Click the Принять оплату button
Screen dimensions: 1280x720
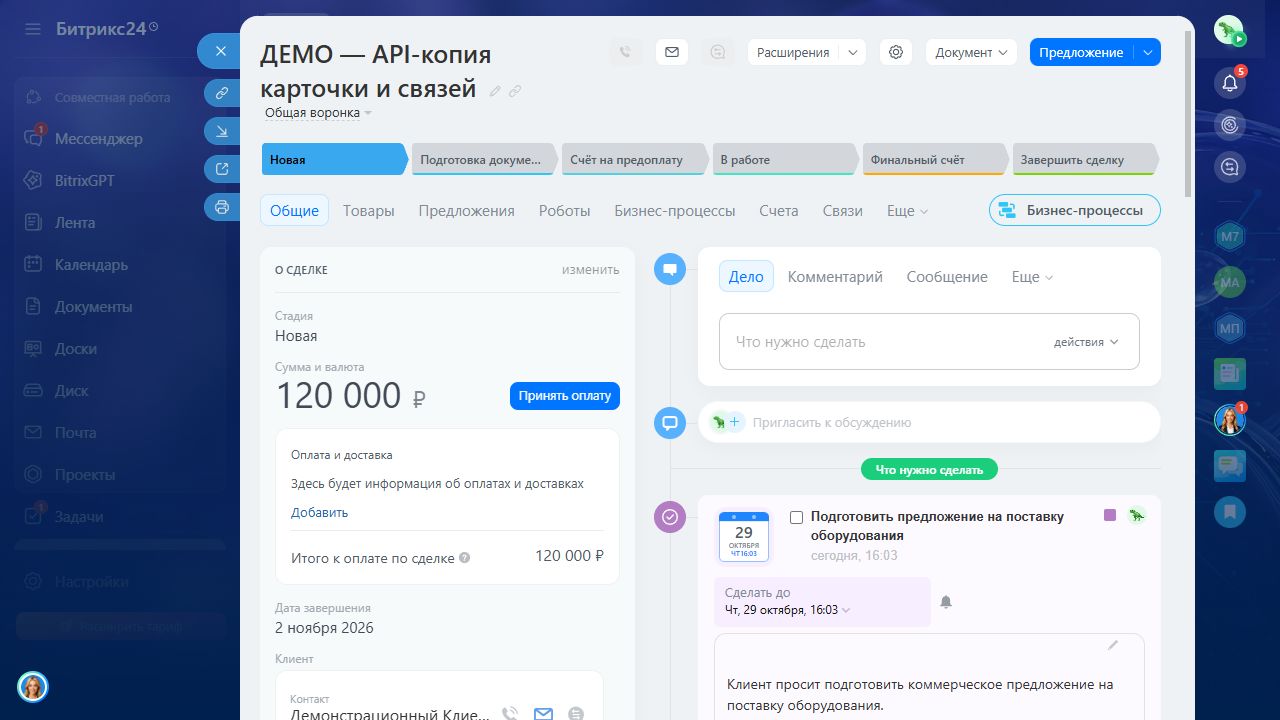[565, 396]
